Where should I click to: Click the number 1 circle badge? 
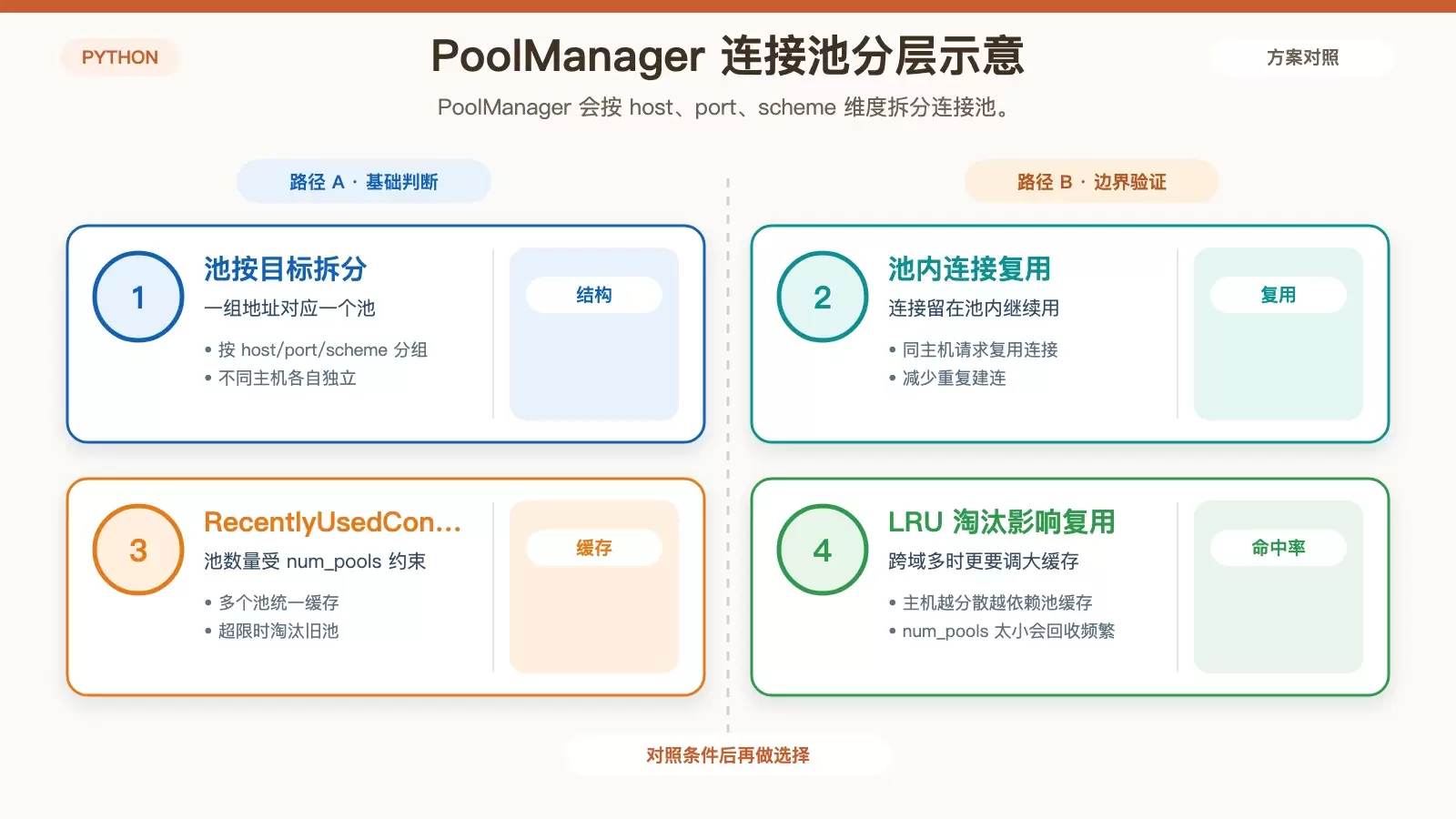point(138,297)
